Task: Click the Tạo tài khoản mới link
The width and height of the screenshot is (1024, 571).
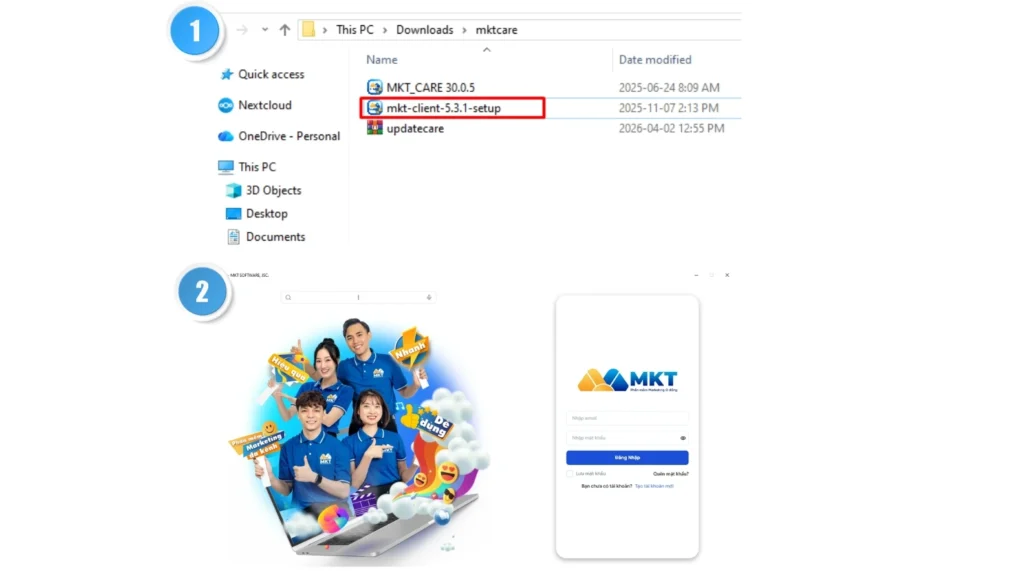Action: point(654,486)
